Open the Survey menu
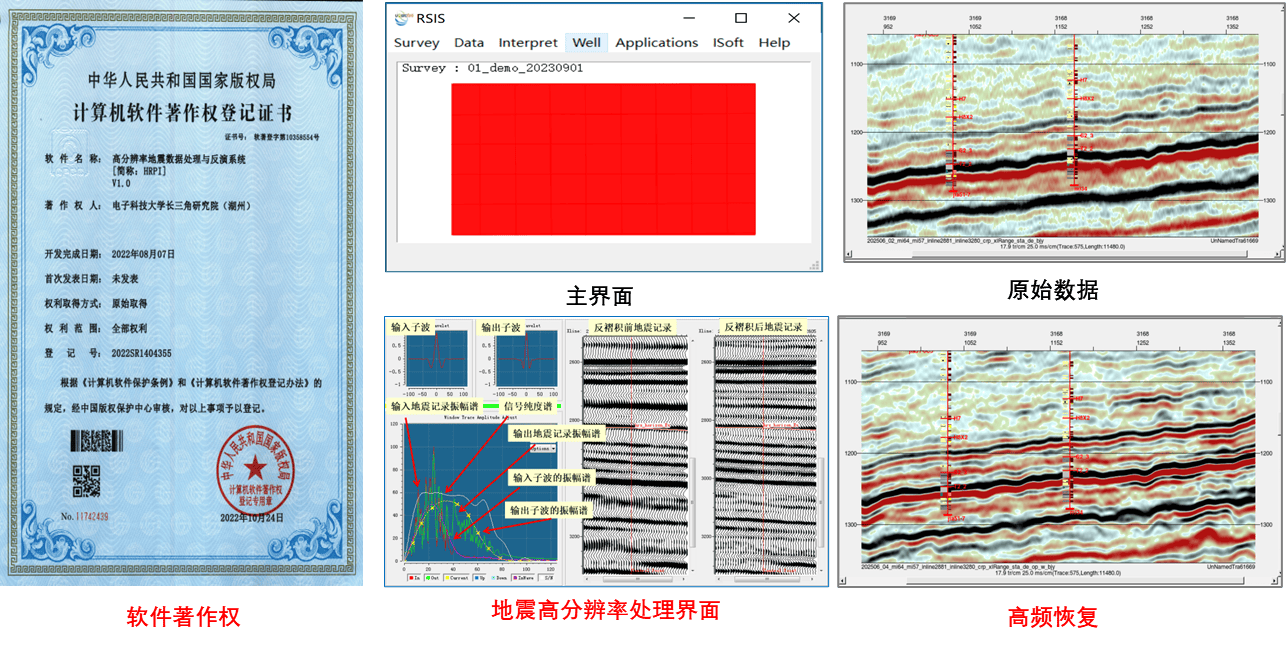1286x645 pixels. [x=416, y=43]
